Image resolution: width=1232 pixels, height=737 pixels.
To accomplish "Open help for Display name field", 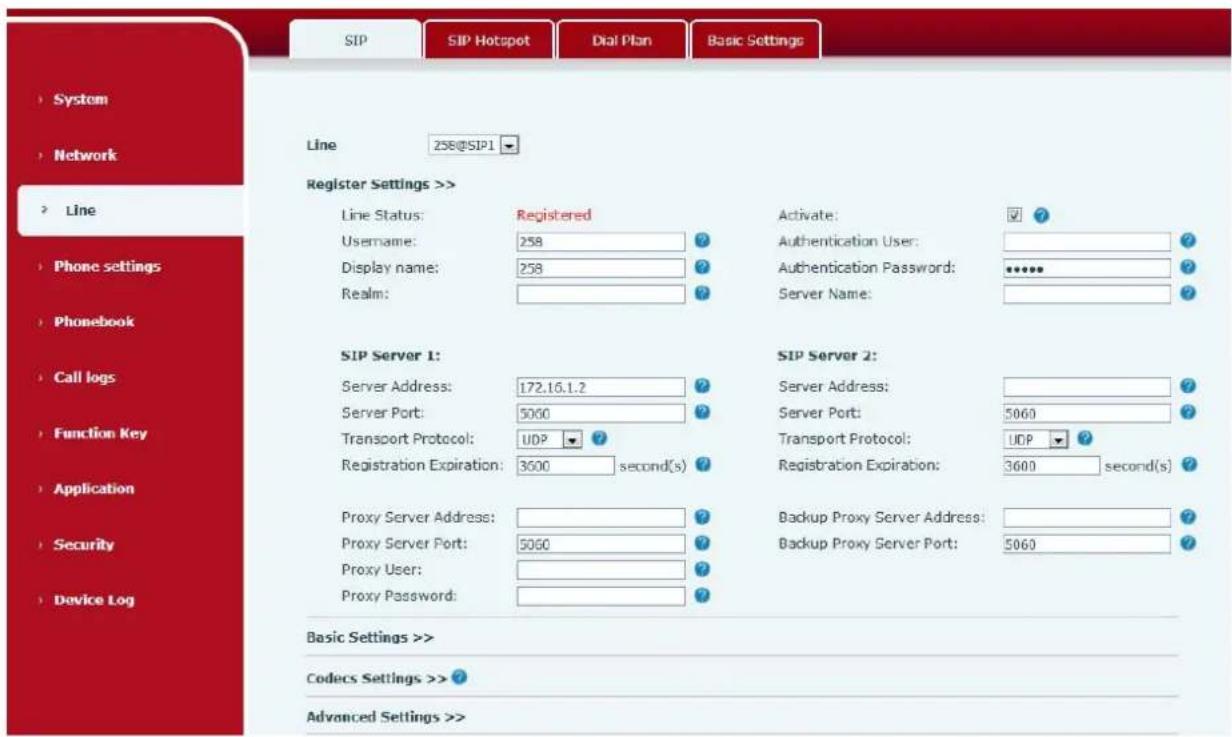I will pyautogui.click(x=702, y=267).
